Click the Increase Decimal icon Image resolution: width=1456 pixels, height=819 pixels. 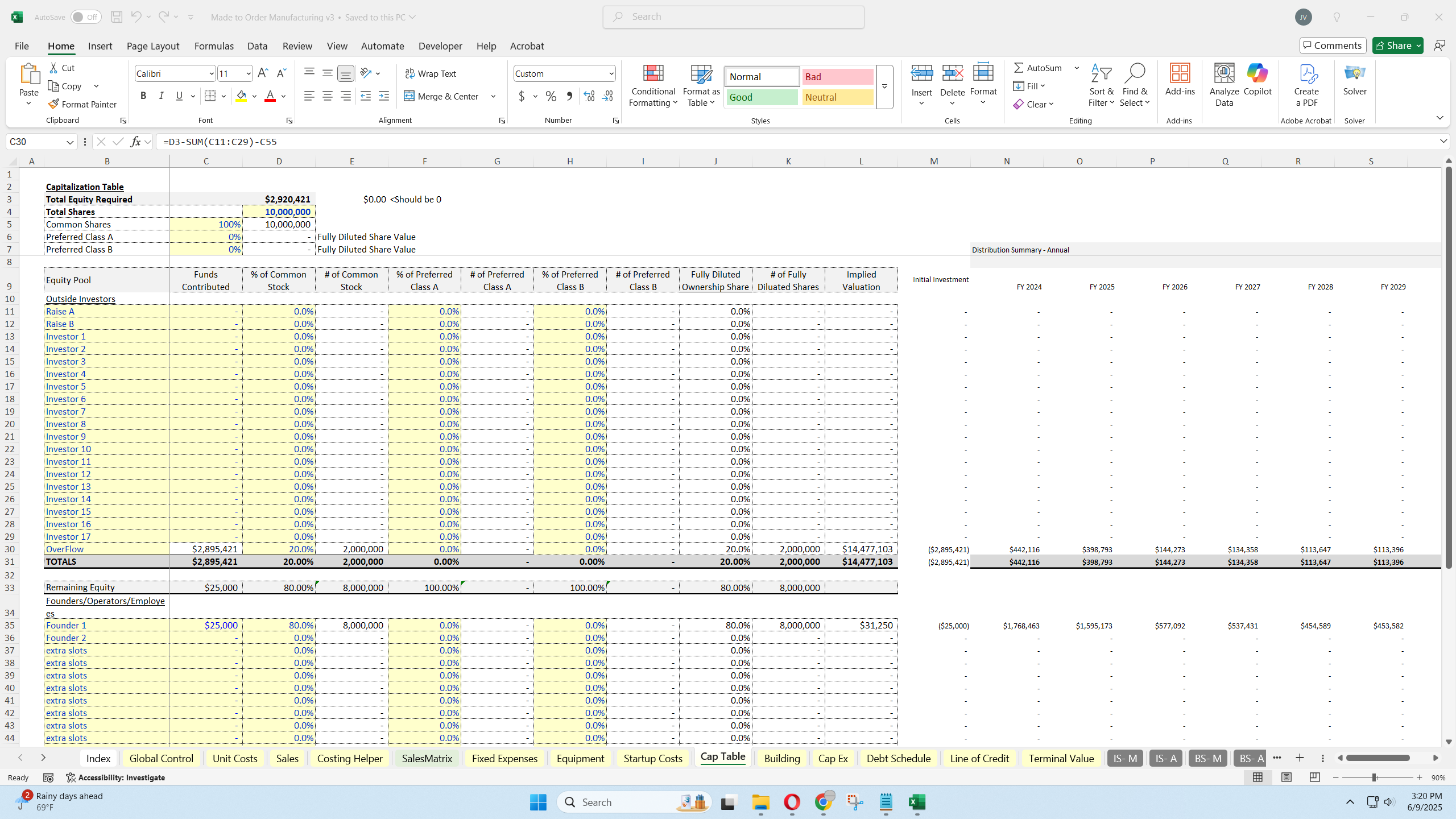tap(589, 96)
